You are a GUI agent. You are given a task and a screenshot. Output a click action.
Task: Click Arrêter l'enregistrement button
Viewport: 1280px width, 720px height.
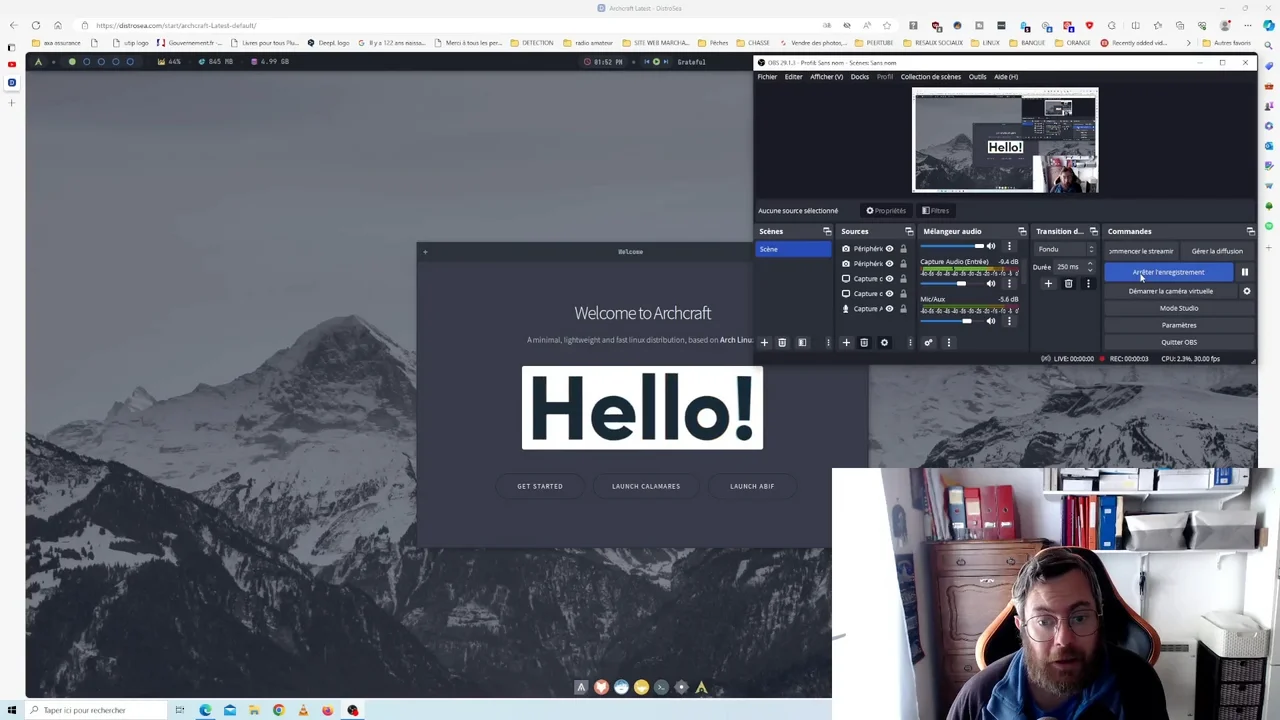pos(1169,272)
